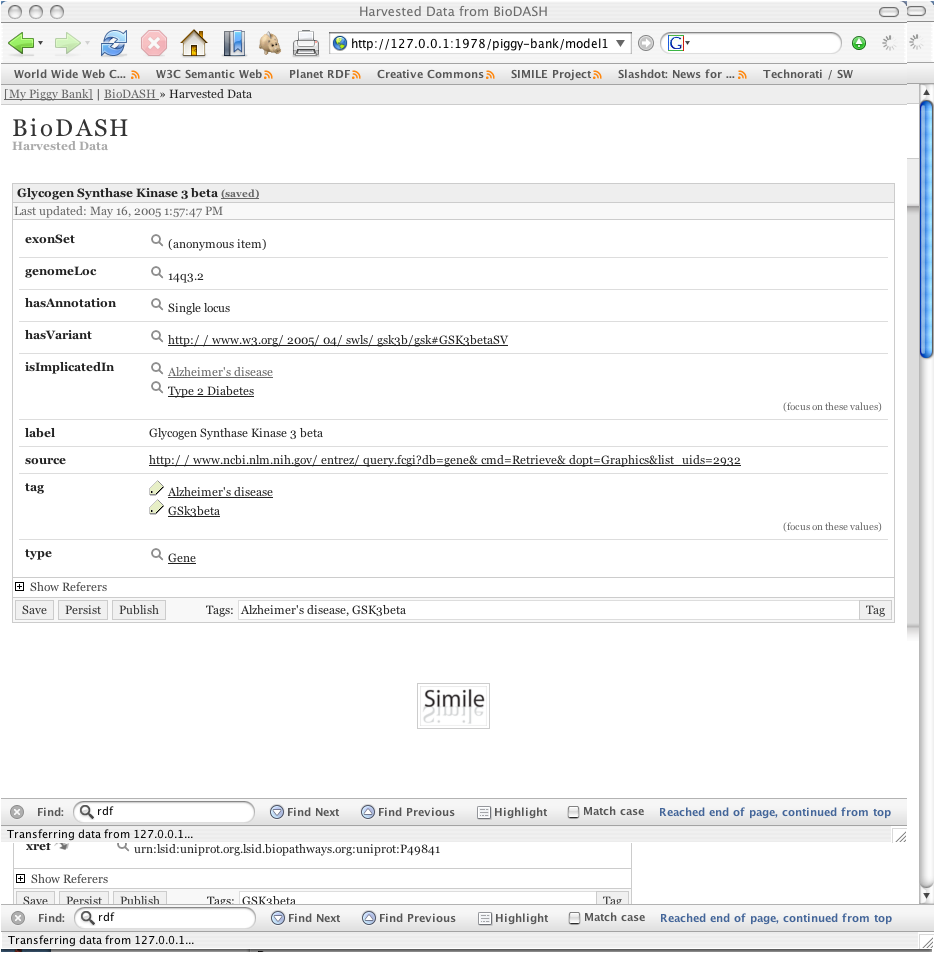Reload the page with the refresh icon
Screen dimensions: 935x953
(114, 43)
